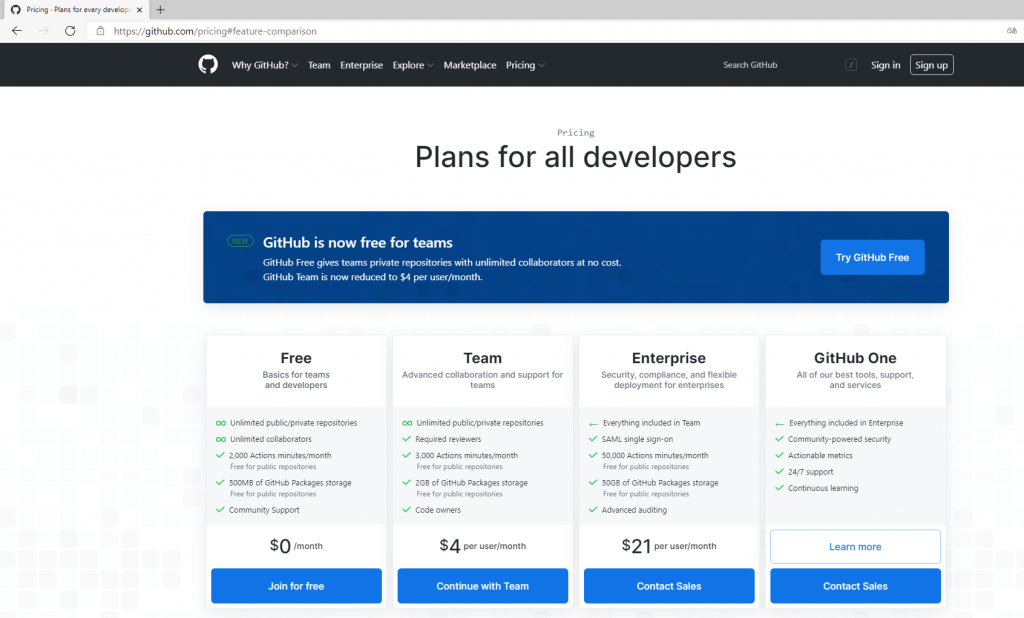Click checkmark beside Community-powered security

pos(779,439)
